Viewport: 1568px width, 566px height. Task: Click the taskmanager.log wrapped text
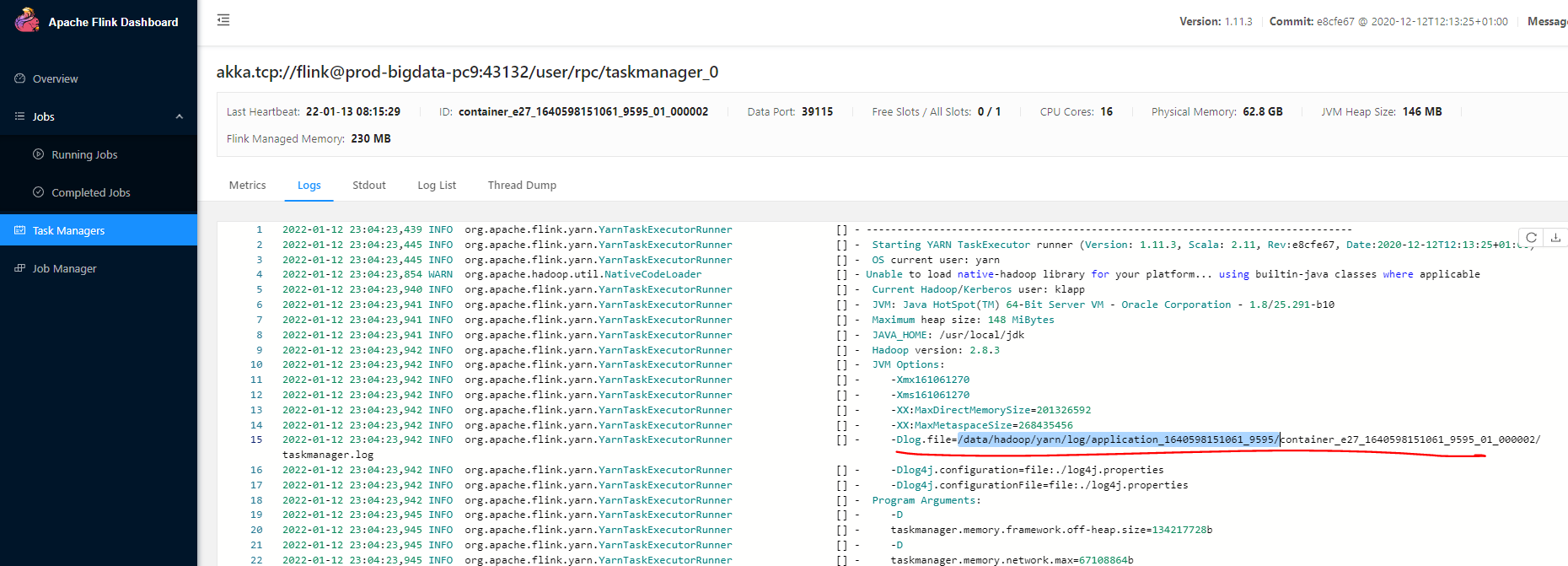[x=328, y=455]
